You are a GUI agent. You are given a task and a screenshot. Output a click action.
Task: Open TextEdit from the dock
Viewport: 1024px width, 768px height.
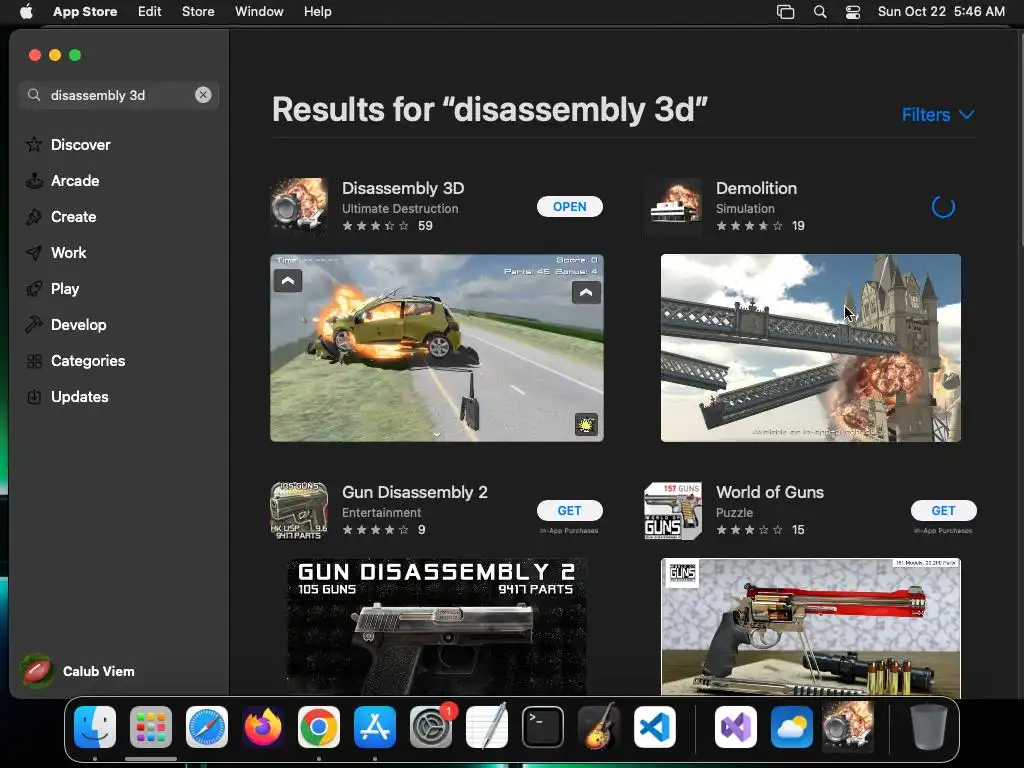[x=487, y=727]
